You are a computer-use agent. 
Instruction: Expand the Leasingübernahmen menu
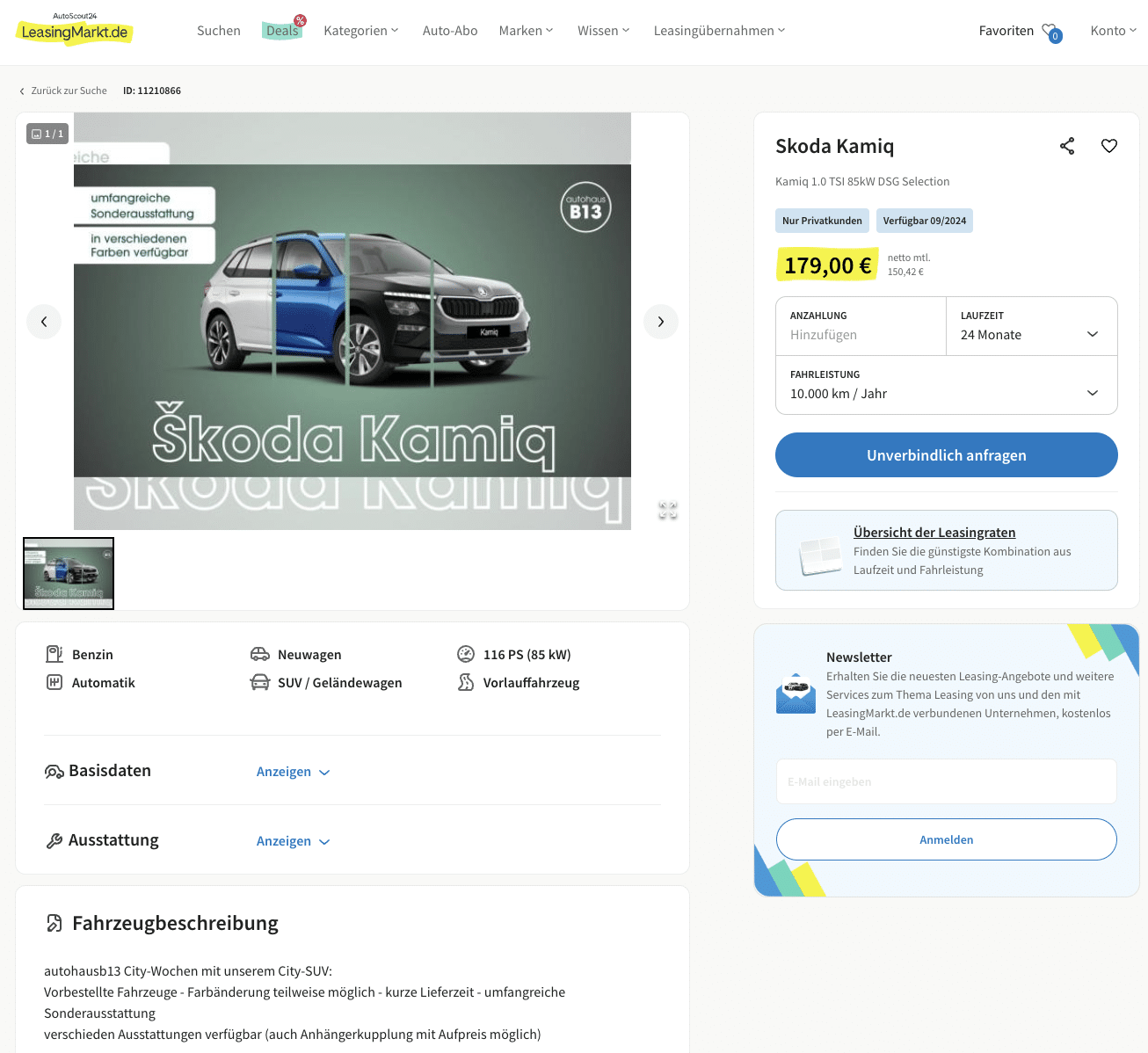click(720, 31)
